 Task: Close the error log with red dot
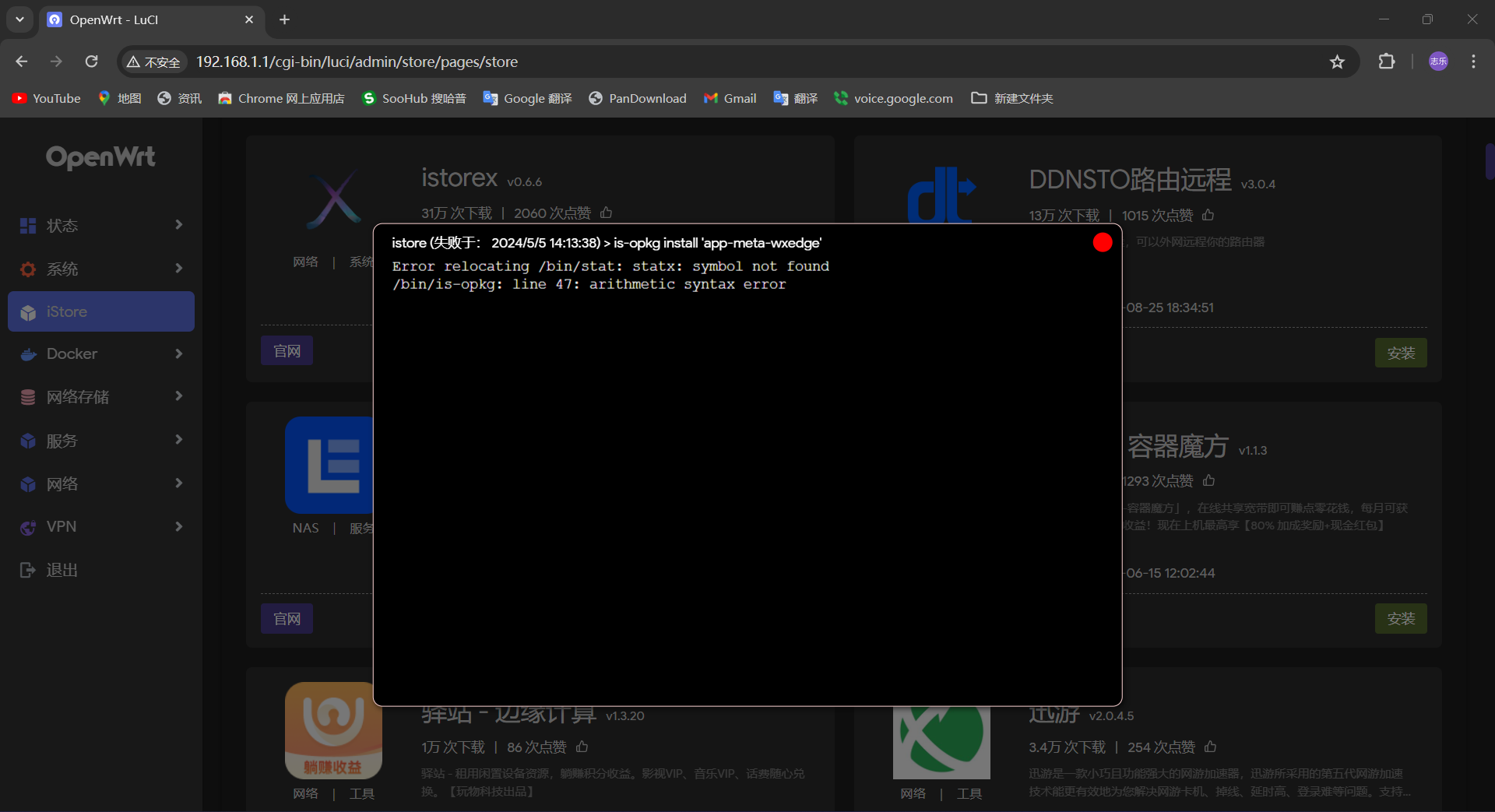[1102, 243]
